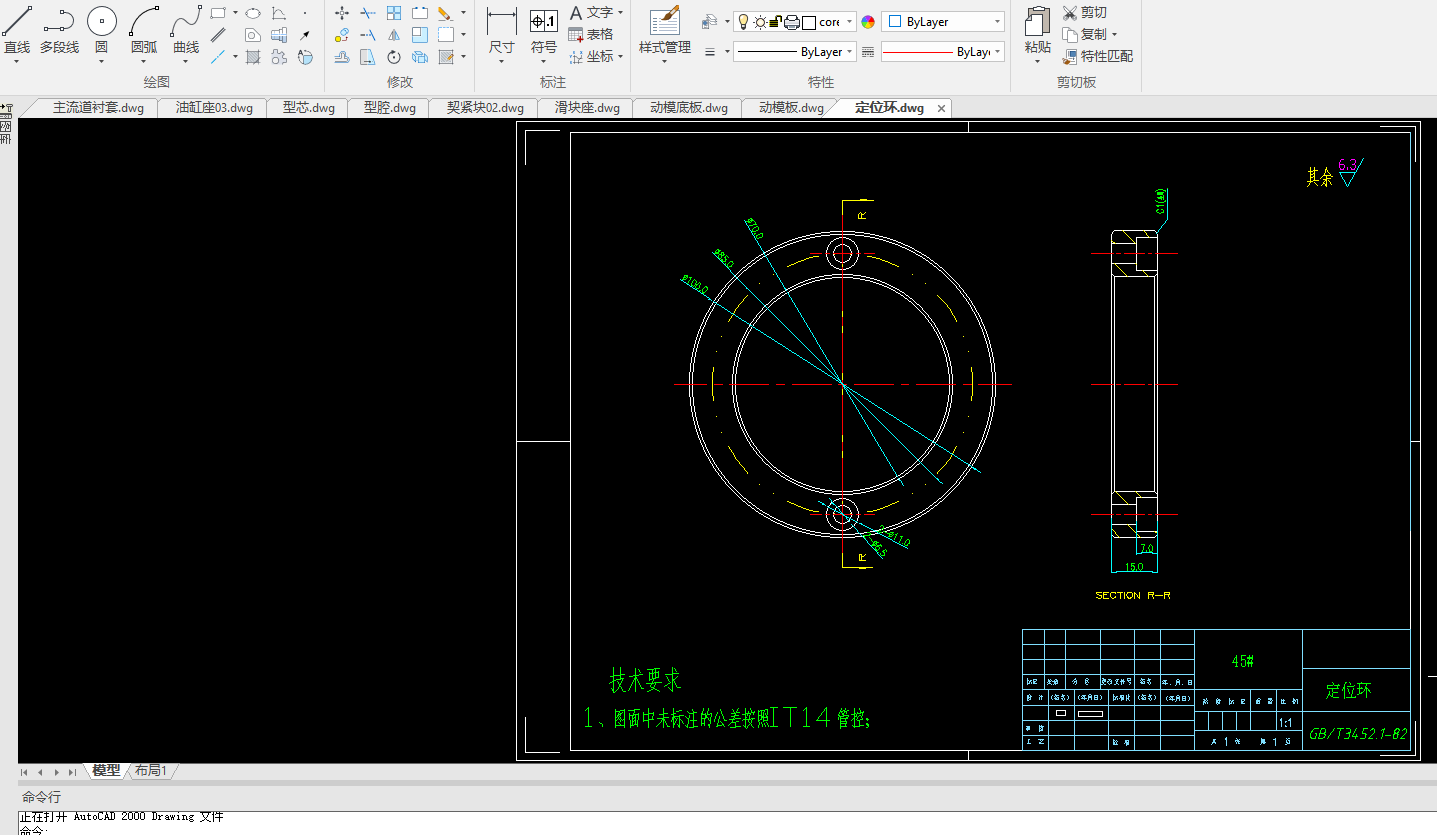This screenshot has width=1437, height=835.
Task: Expand the ByLayer color dropdown
Action: pyautogui.click(x=997, y=22)
